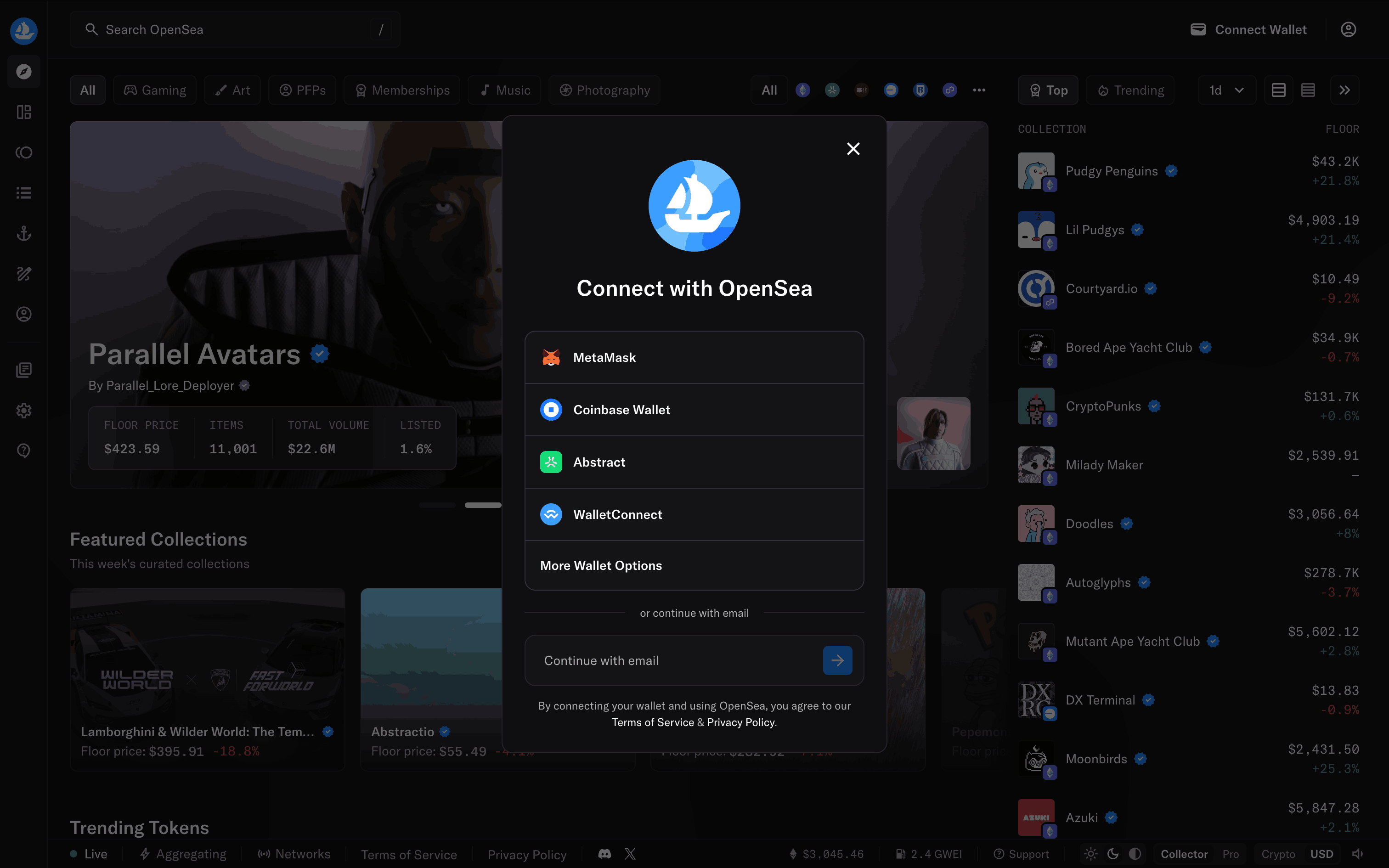Image resolution: width=1389 pixels, height=868 pixels.
Task: Click the OpenSea logo in sidebar
Action: point(23,30)
